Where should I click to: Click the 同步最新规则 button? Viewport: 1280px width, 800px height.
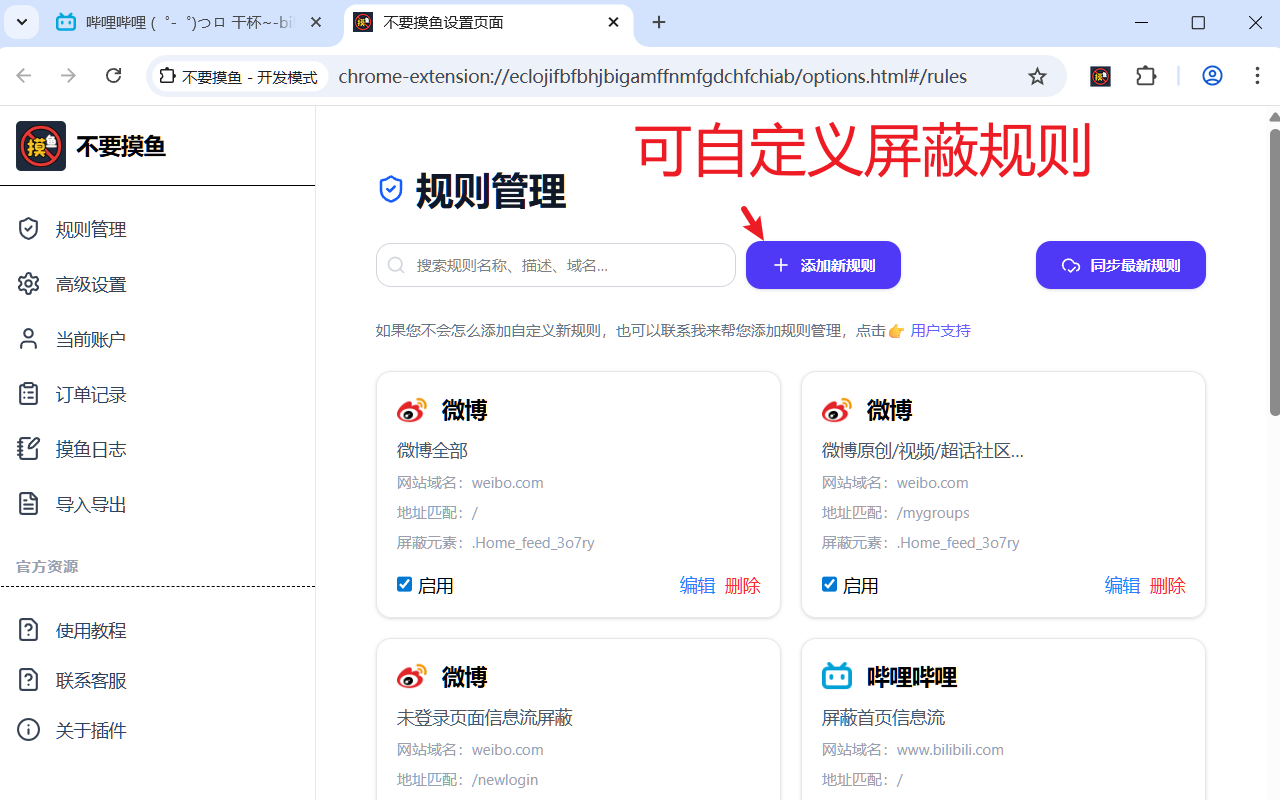click(x=1120, y=265)
